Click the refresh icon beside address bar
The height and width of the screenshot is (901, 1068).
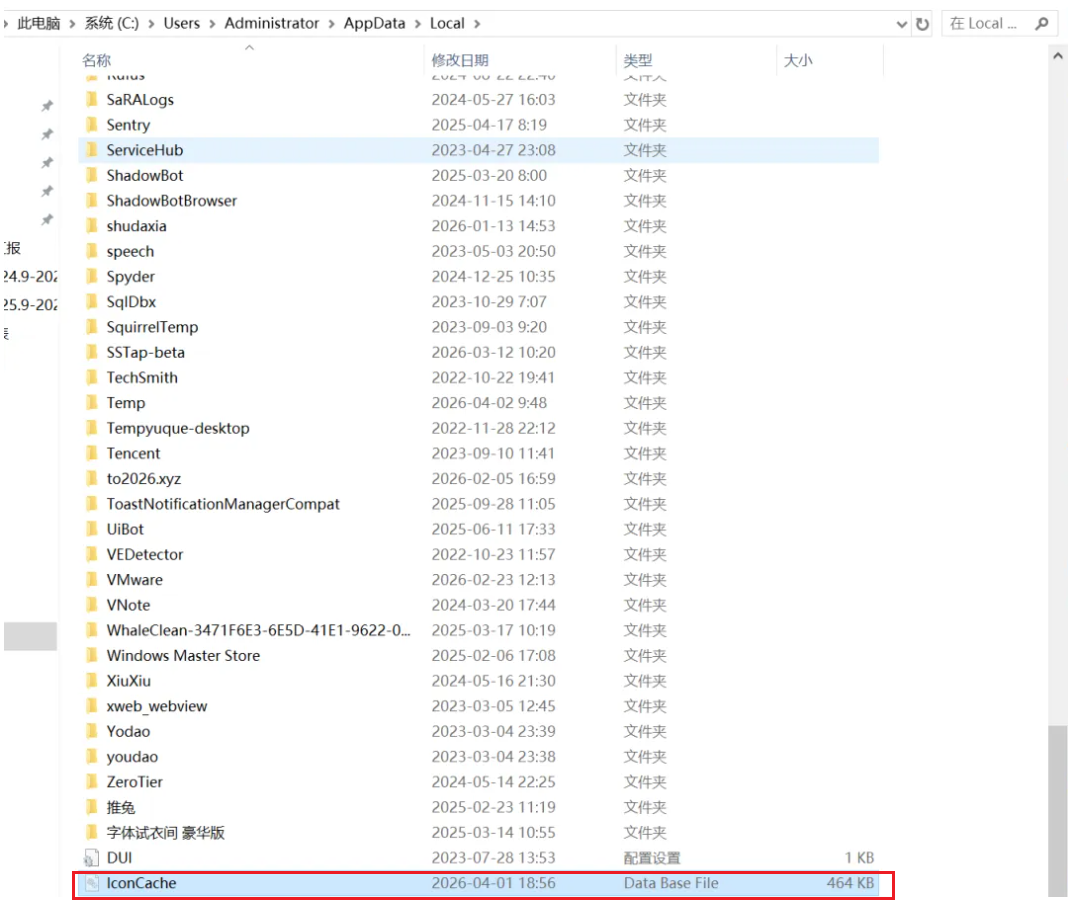pos(922,24)
